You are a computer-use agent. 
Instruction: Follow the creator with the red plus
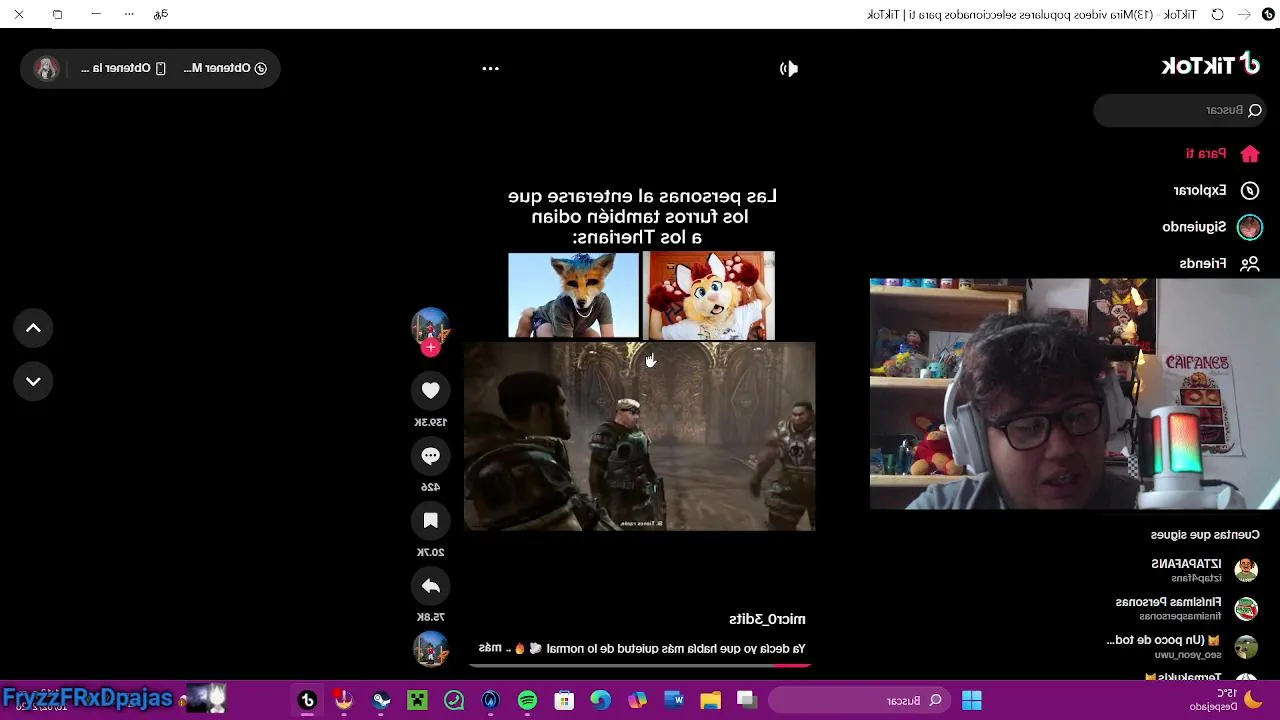(x=430, y=348)
